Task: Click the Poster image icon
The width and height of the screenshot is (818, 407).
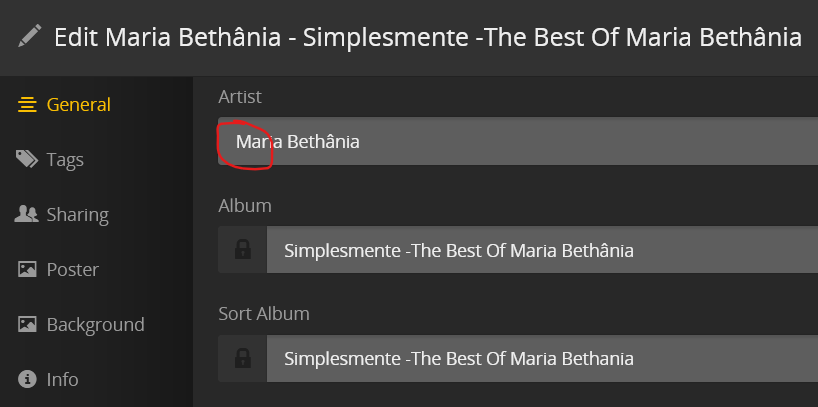Action: click(27, 269)
